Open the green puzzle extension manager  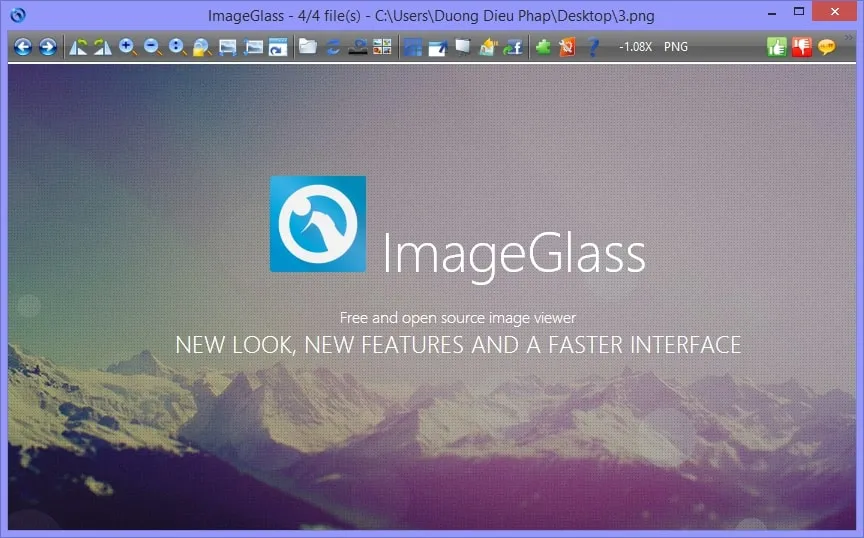click(543, 47)
